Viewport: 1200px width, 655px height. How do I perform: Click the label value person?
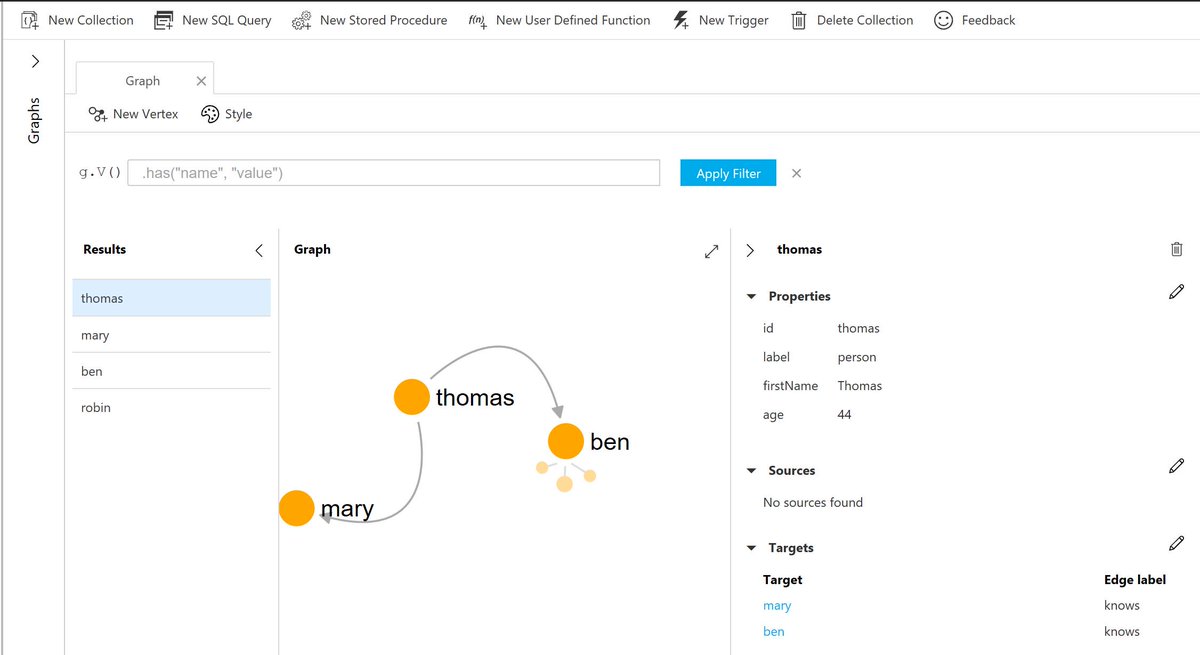(857, 357)
